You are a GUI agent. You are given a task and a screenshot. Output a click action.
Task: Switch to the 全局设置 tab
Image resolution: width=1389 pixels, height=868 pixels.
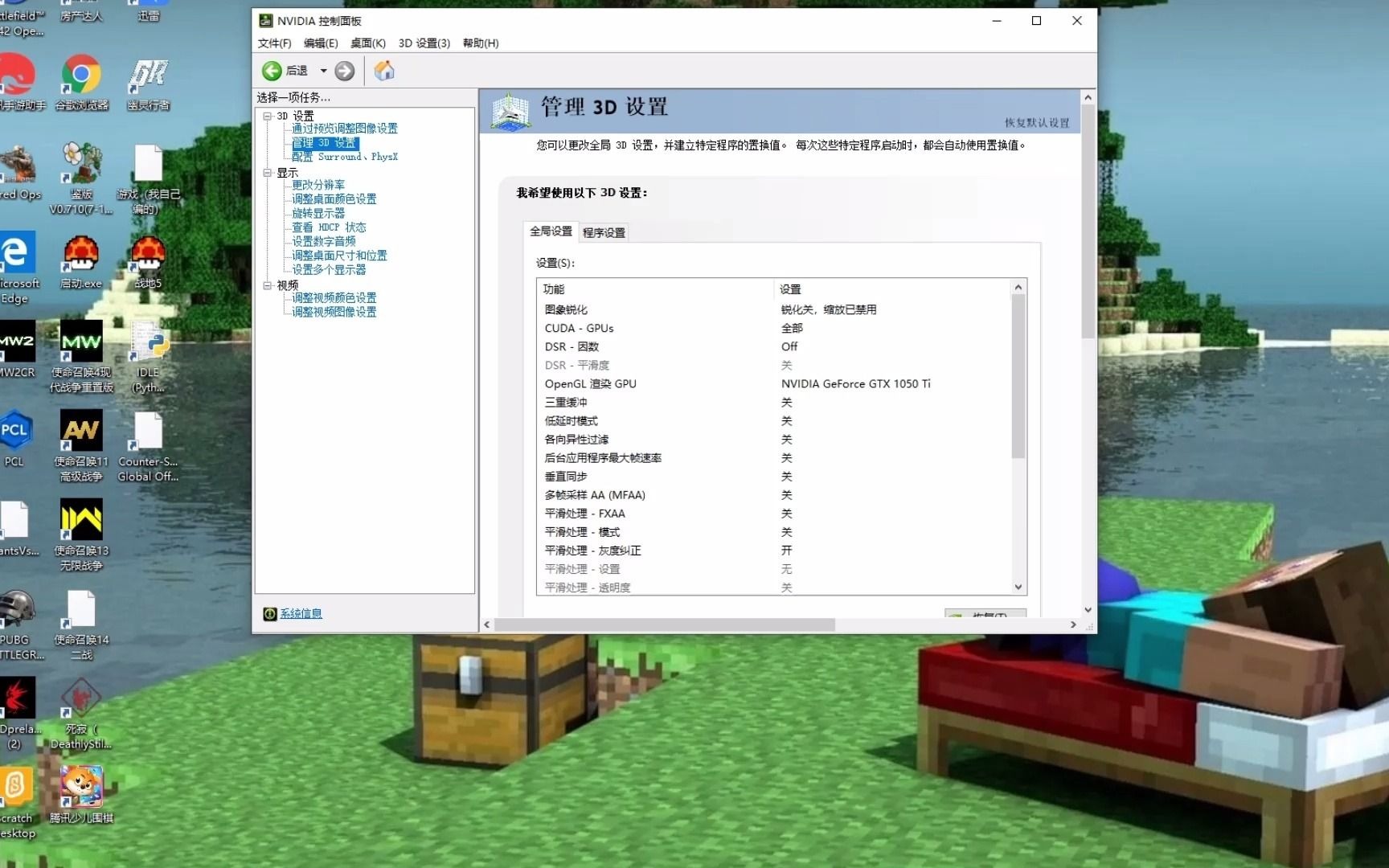[551, 231]
